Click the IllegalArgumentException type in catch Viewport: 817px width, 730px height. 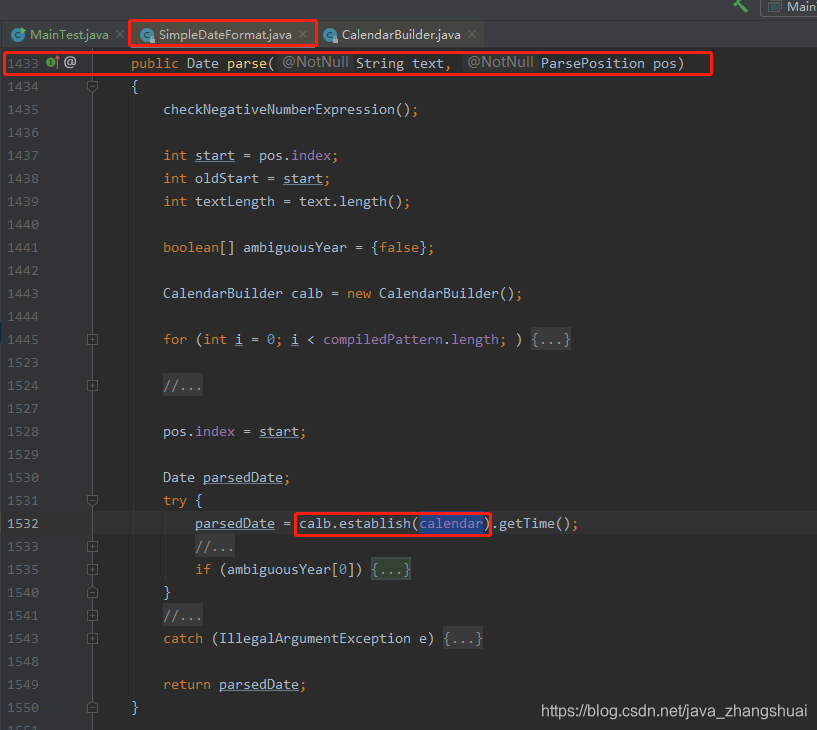(314, 638)
